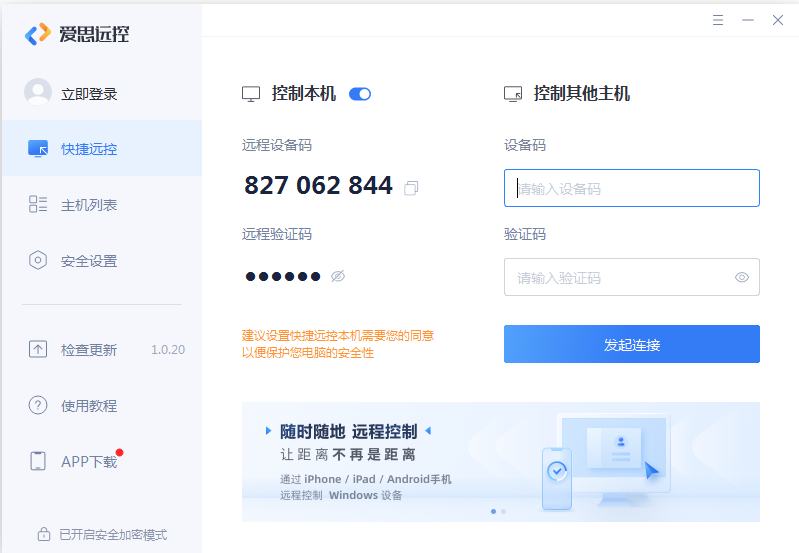Copy the remote device code
Image resolution: width=799 pixels, height=553 pixels.
point(411,188)
